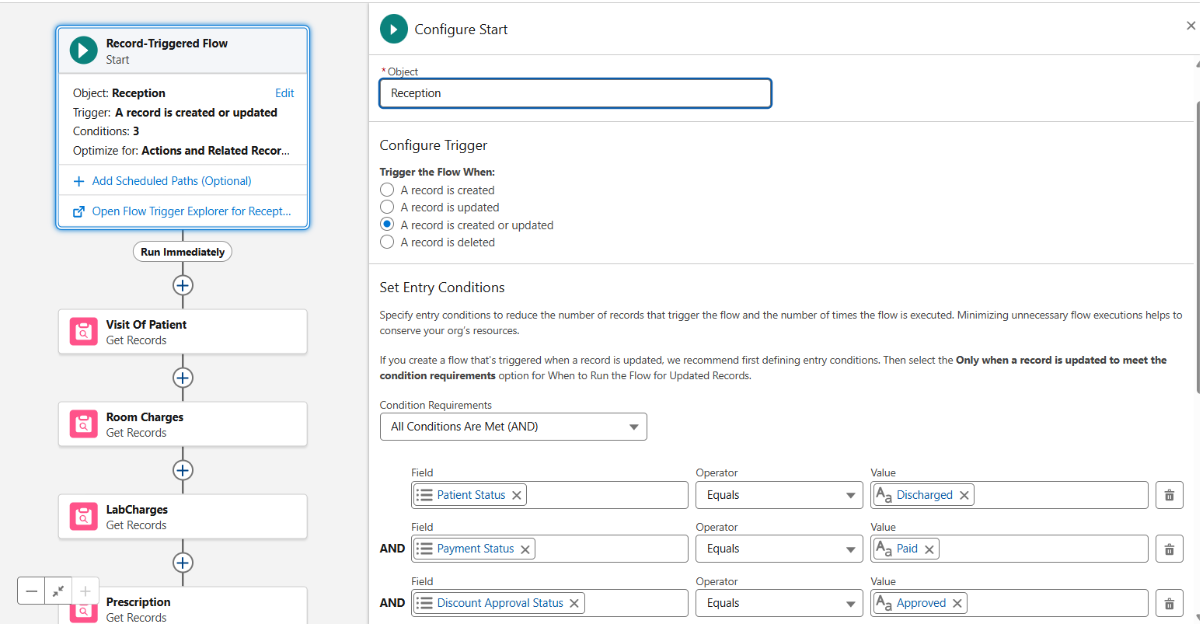The image size is (1204, 624).
Task: Click Add Scheduled Paths (Optional)
Action: [170, 181]
